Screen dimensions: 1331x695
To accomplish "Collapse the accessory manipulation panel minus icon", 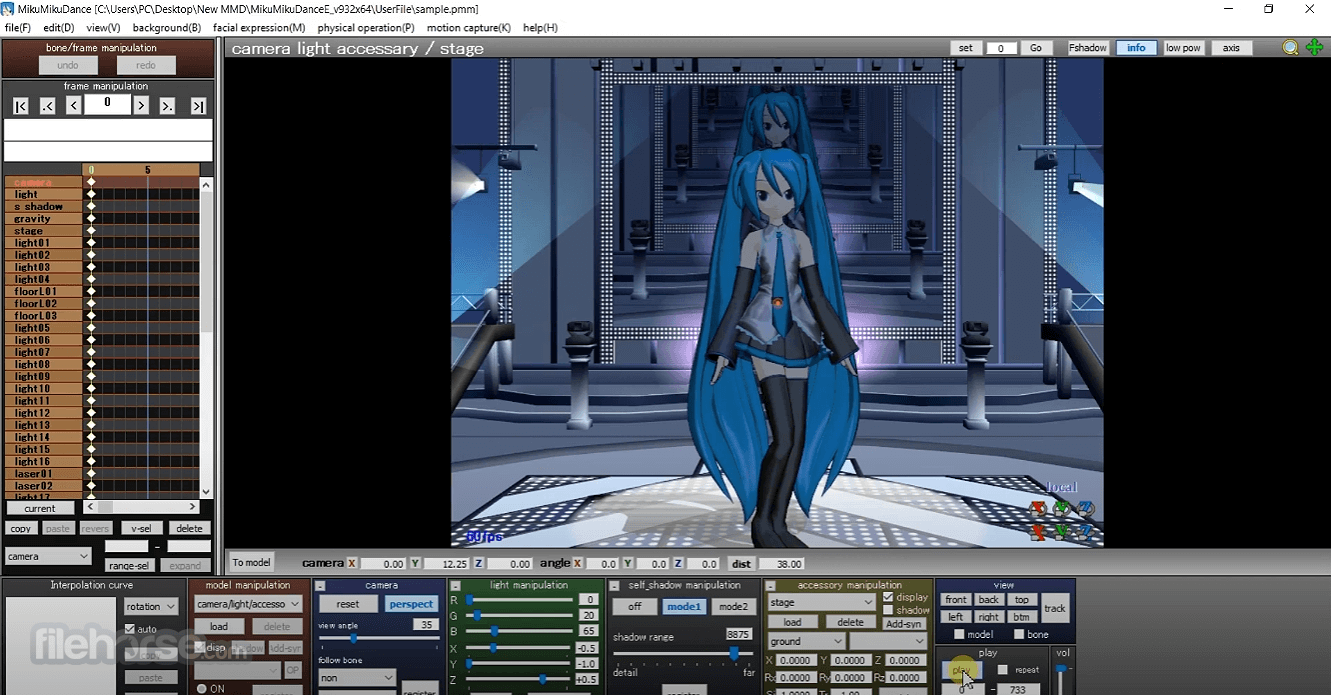I will 770,586.
